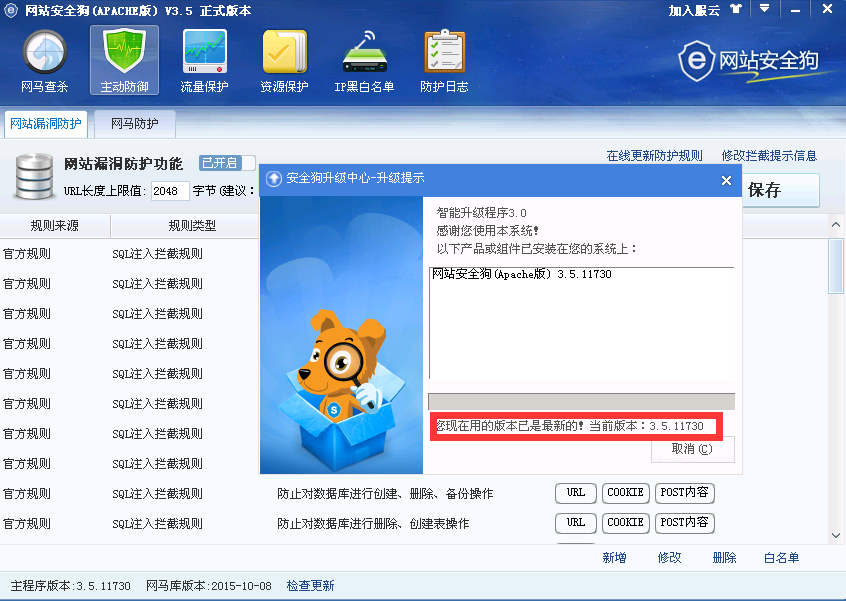
Task: Click the 删除 link
Action: (x=725, y=558)
